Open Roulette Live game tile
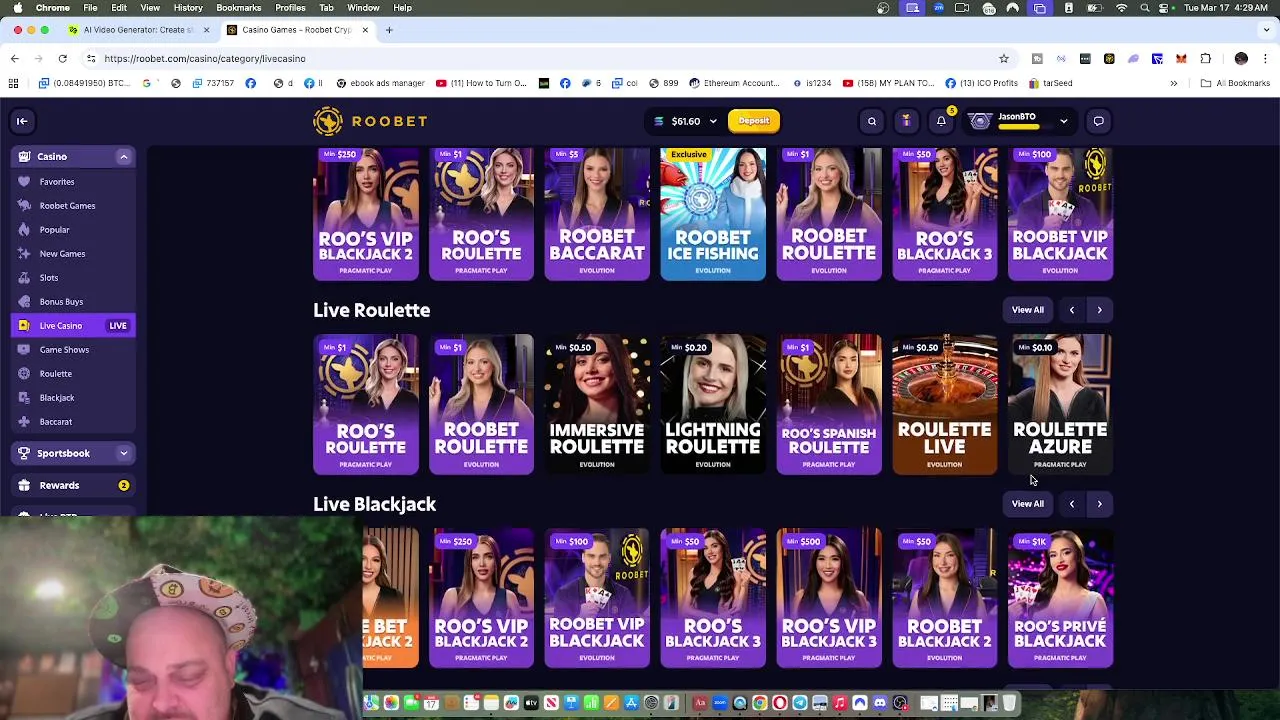Viewport: 1280px width, 720px height. coord(945,405)
